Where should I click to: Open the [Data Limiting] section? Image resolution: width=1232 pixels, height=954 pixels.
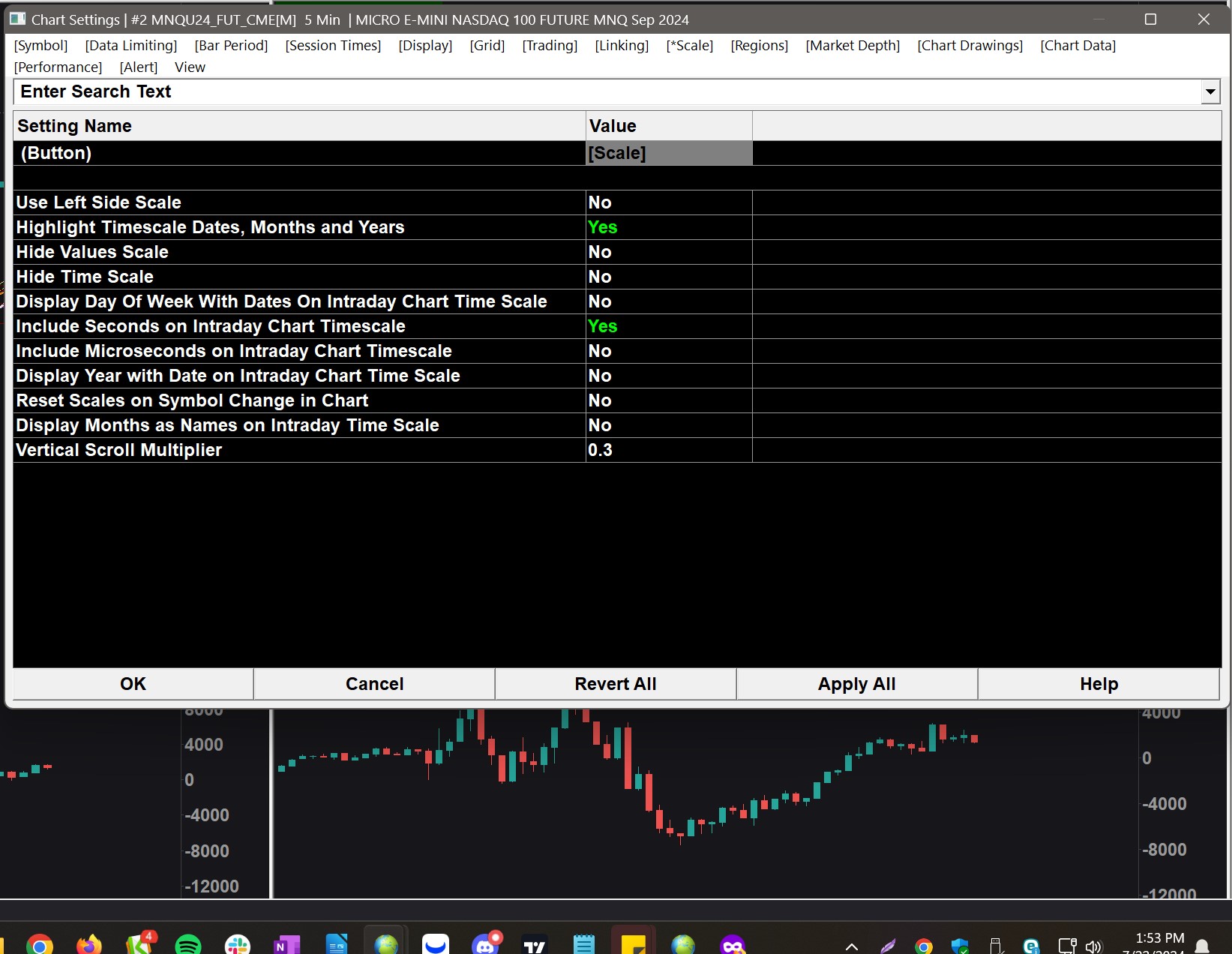point(131,46)
